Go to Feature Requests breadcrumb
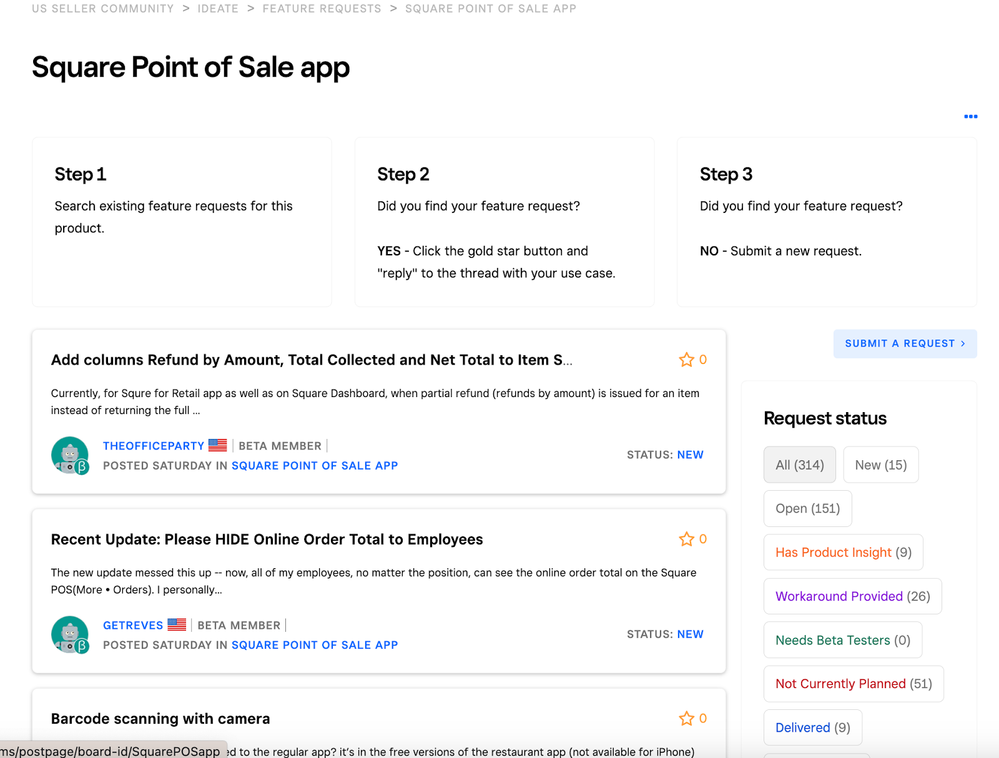The height and width of the screenshot is (758, 999). click(x=321, y=8)
